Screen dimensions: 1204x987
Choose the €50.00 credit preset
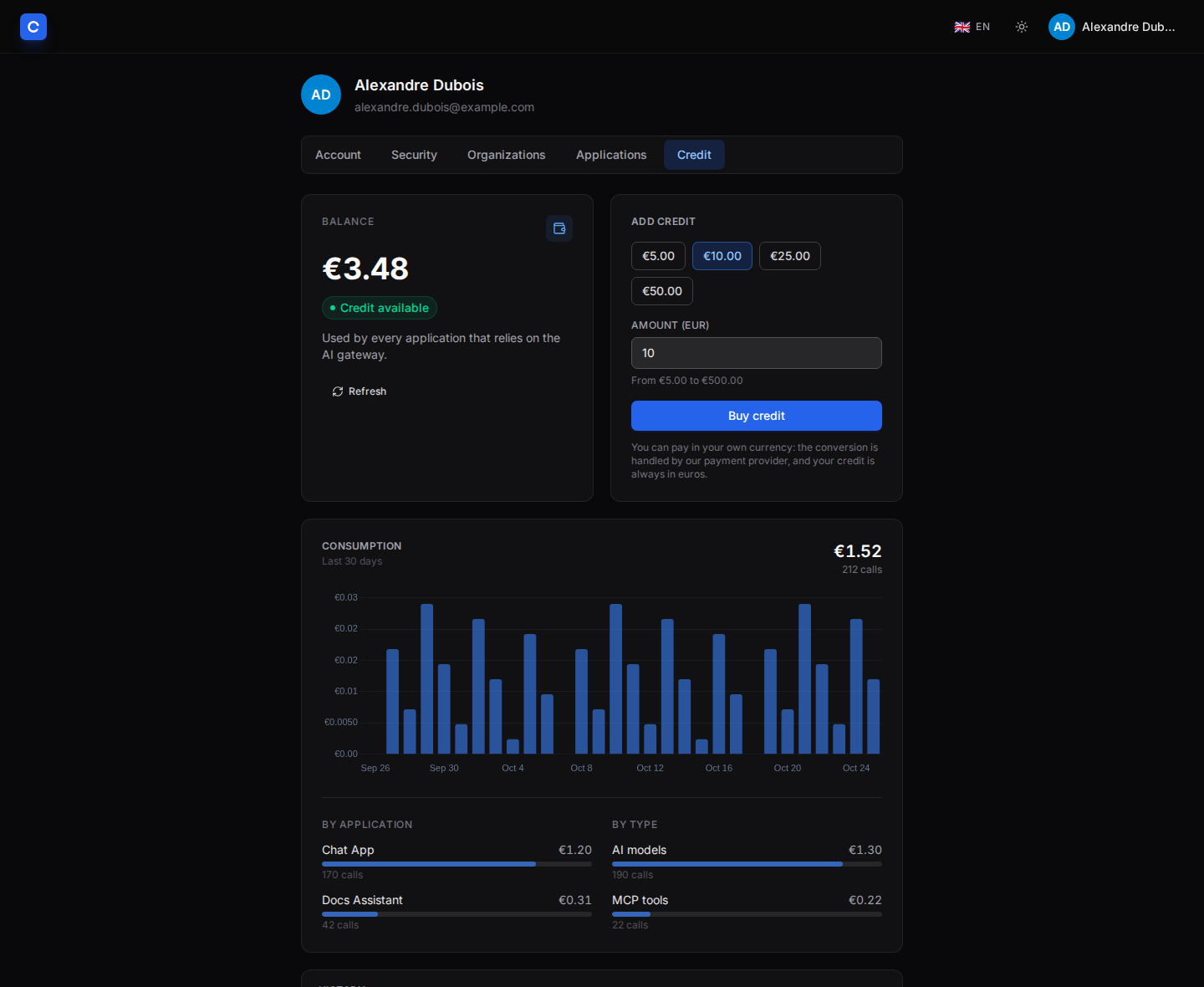662,291
